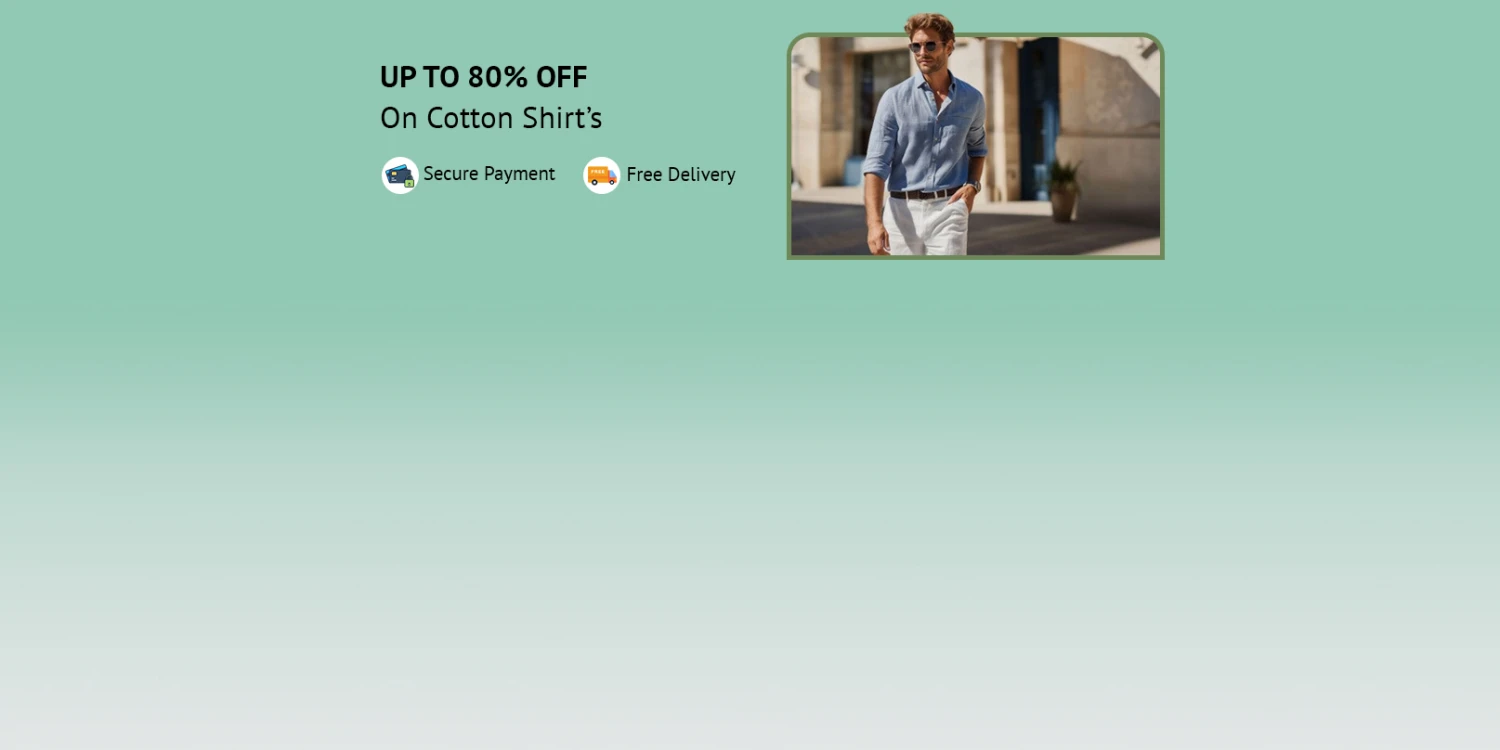Click the Secure Payment credit card icon
This screenshot has height=750, width=1500.
pos(400,175)
